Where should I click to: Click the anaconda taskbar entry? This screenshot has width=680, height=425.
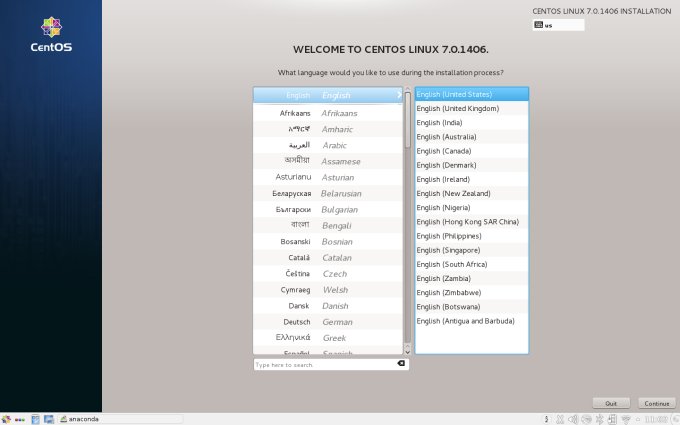click(120, 419)
